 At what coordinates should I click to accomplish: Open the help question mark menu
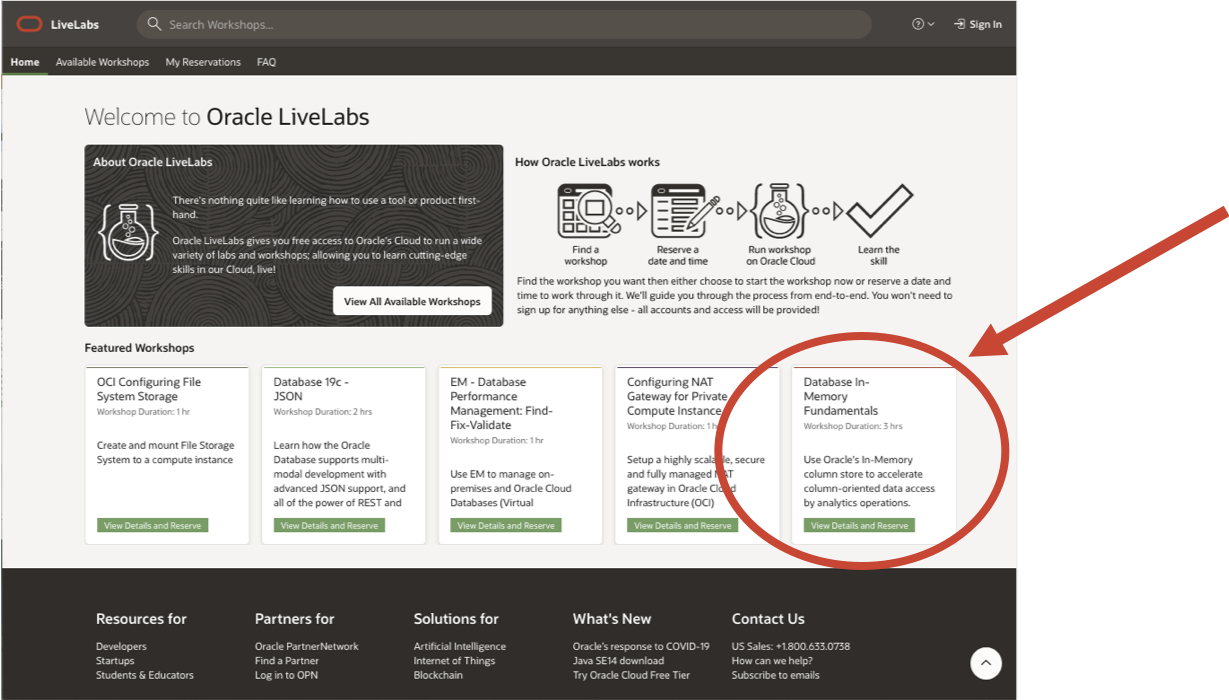pyautogui.click(x=923, y=24)
